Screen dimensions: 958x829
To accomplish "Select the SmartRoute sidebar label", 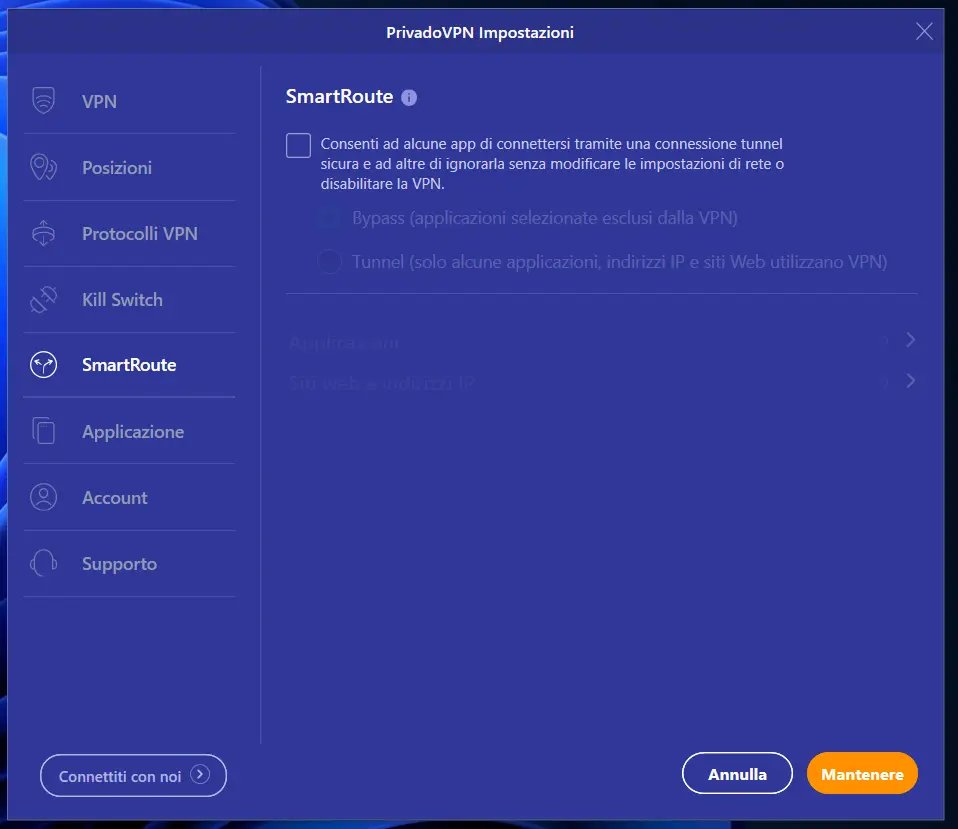I will (x=130, y=365).
